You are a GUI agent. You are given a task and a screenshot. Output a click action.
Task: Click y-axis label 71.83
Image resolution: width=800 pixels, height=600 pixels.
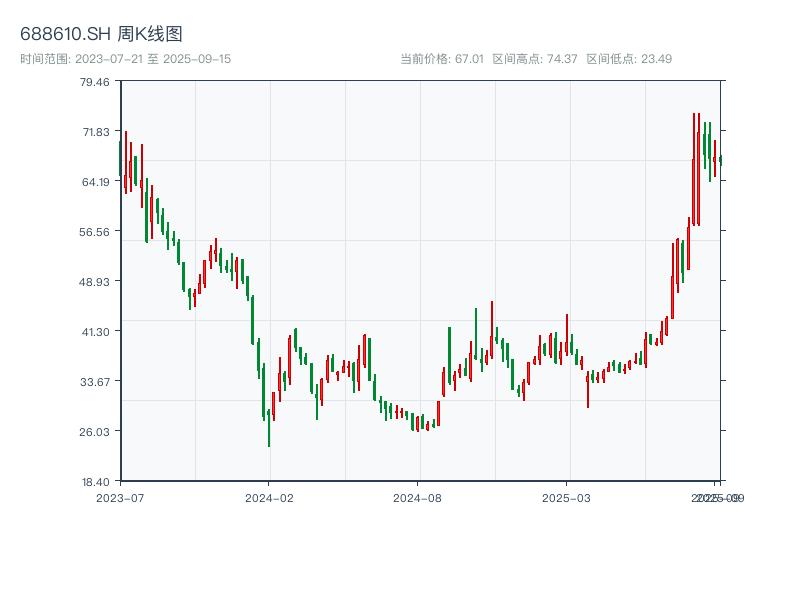[x=96, y=132]
